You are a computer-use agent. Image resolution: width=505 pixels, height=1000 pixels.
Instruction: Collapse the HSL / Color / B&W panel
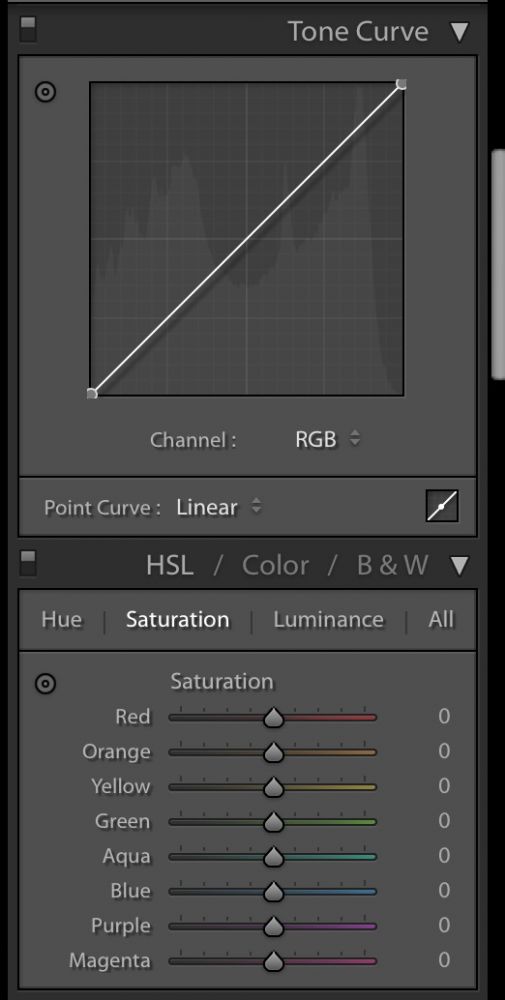click(460, 565)
